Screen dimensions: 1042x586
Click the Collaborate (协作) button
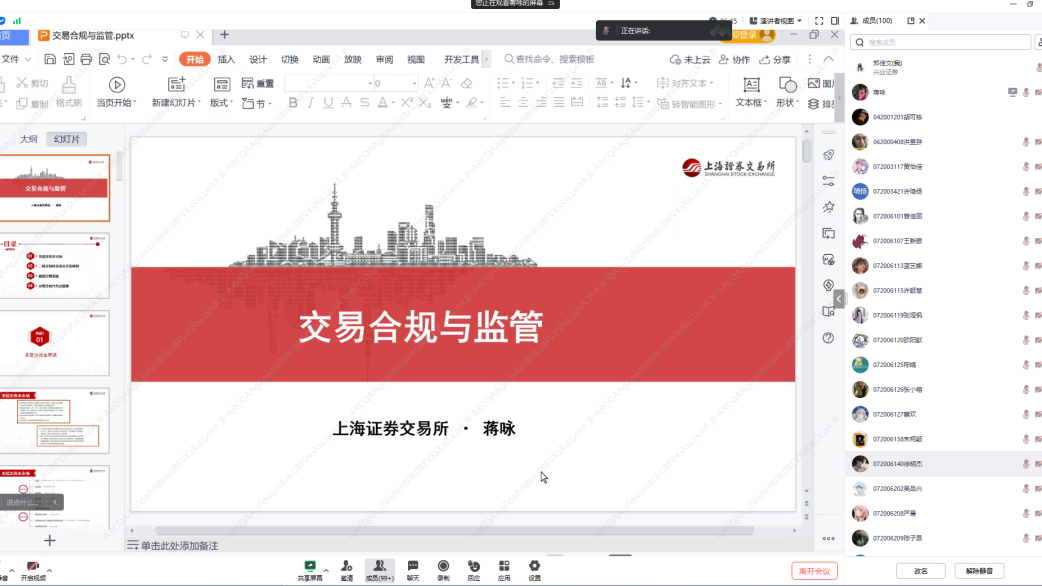(x=734, y=59)
